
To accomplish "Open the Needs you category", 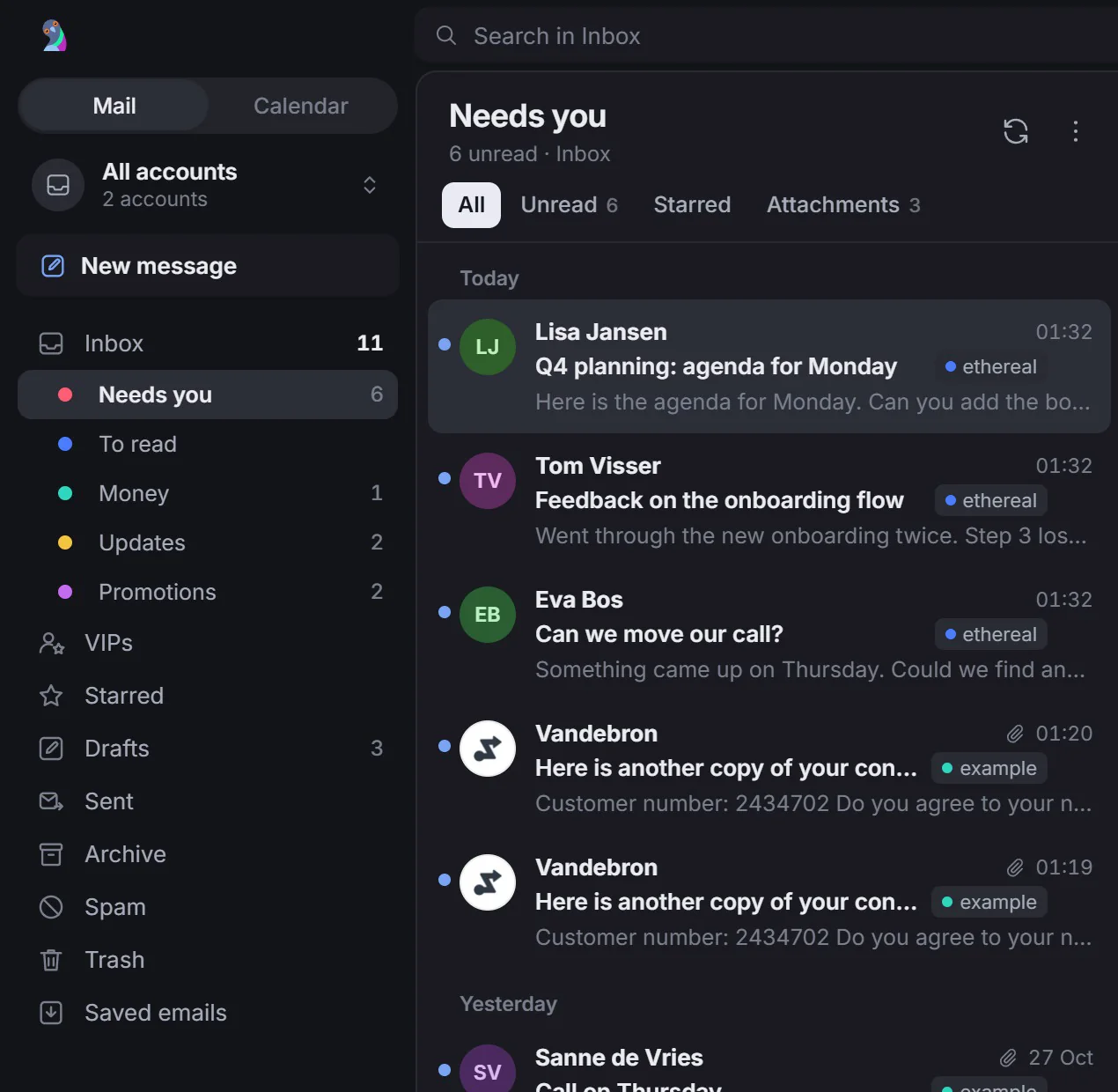I will pyautogui.click(x=208, y=395).
